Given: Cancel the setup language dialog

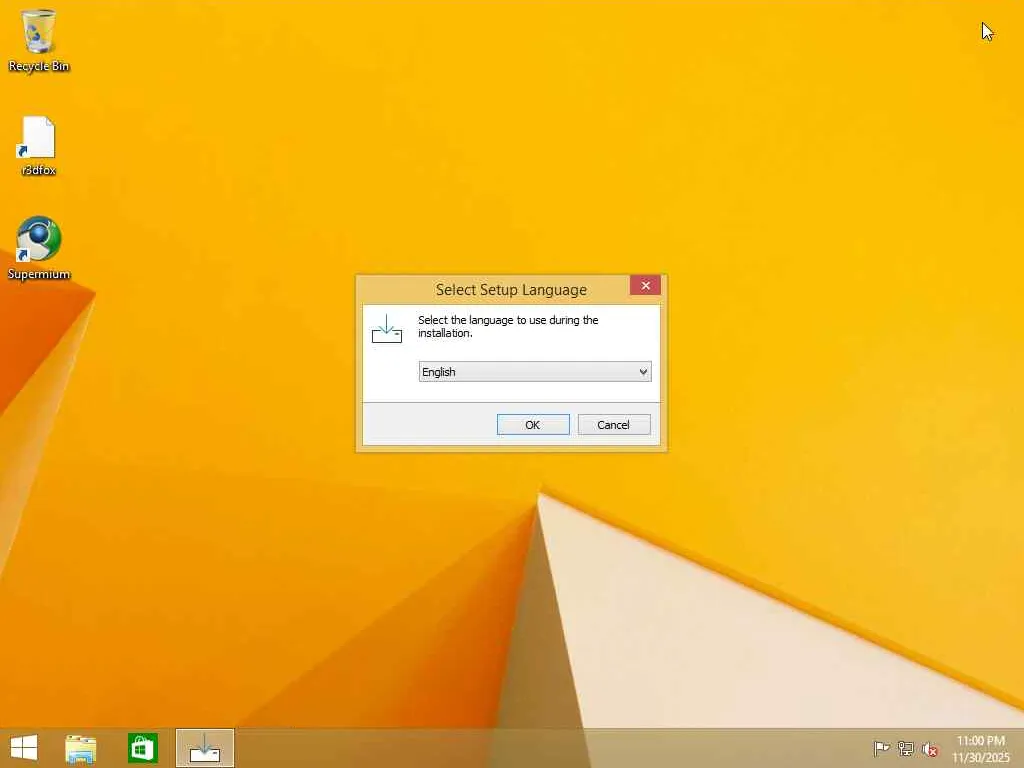Looking at the screenshot, I should coord(614,424).
